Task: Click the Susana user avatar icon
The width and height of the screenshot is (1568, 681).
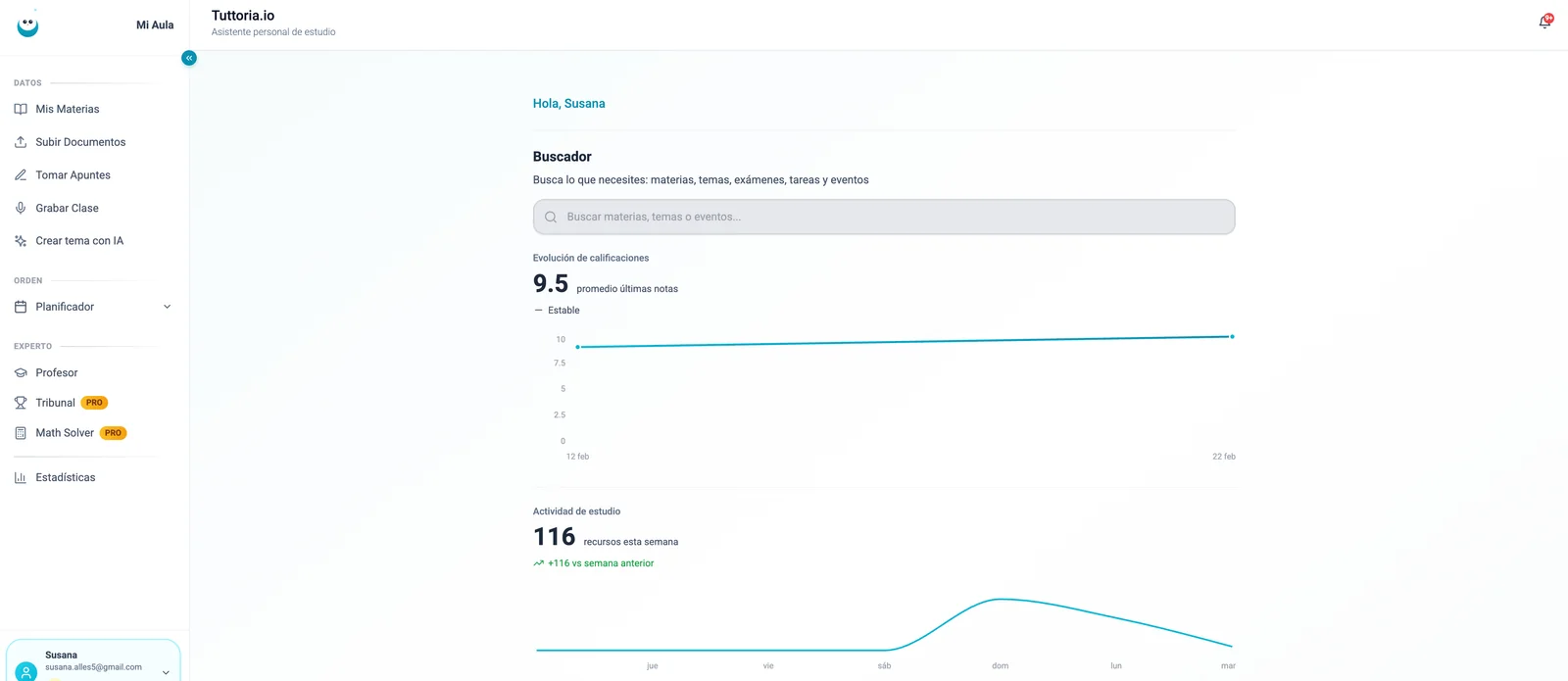Action: tap(26, 671)
